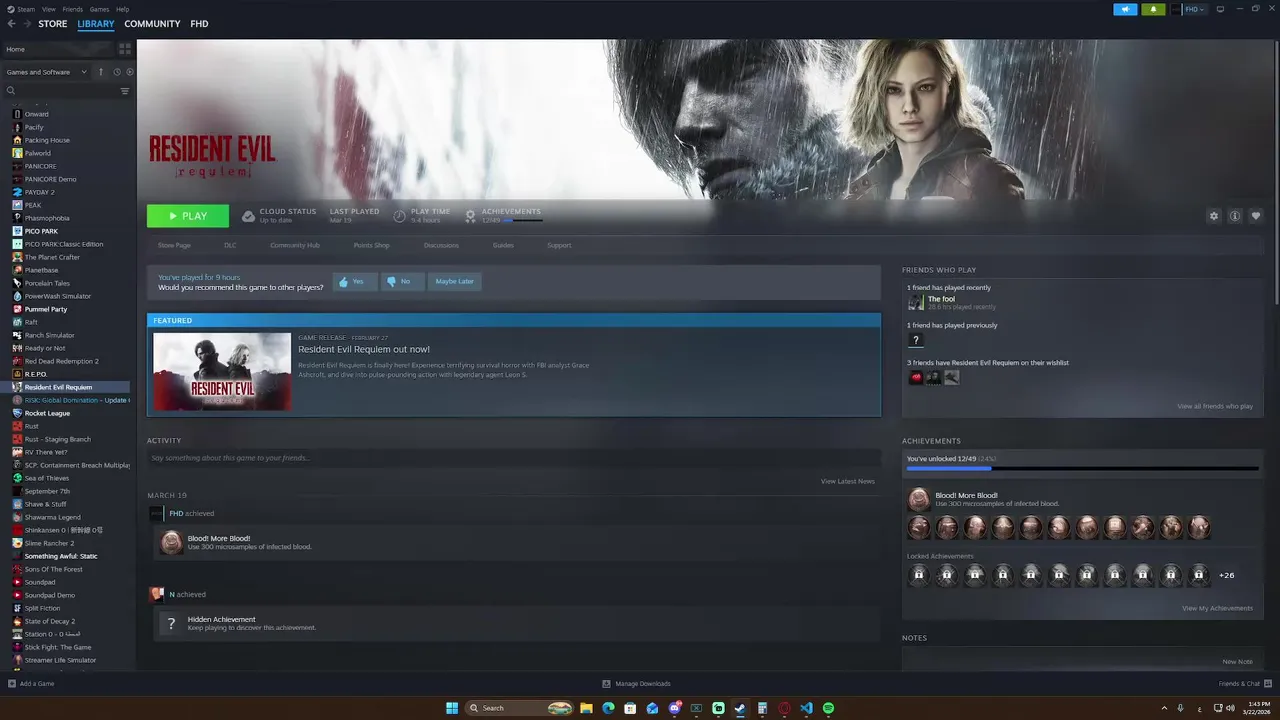This screenshot has width=1280, height=720.
Task: Open the Friends menu
Action: click(73, 9)
